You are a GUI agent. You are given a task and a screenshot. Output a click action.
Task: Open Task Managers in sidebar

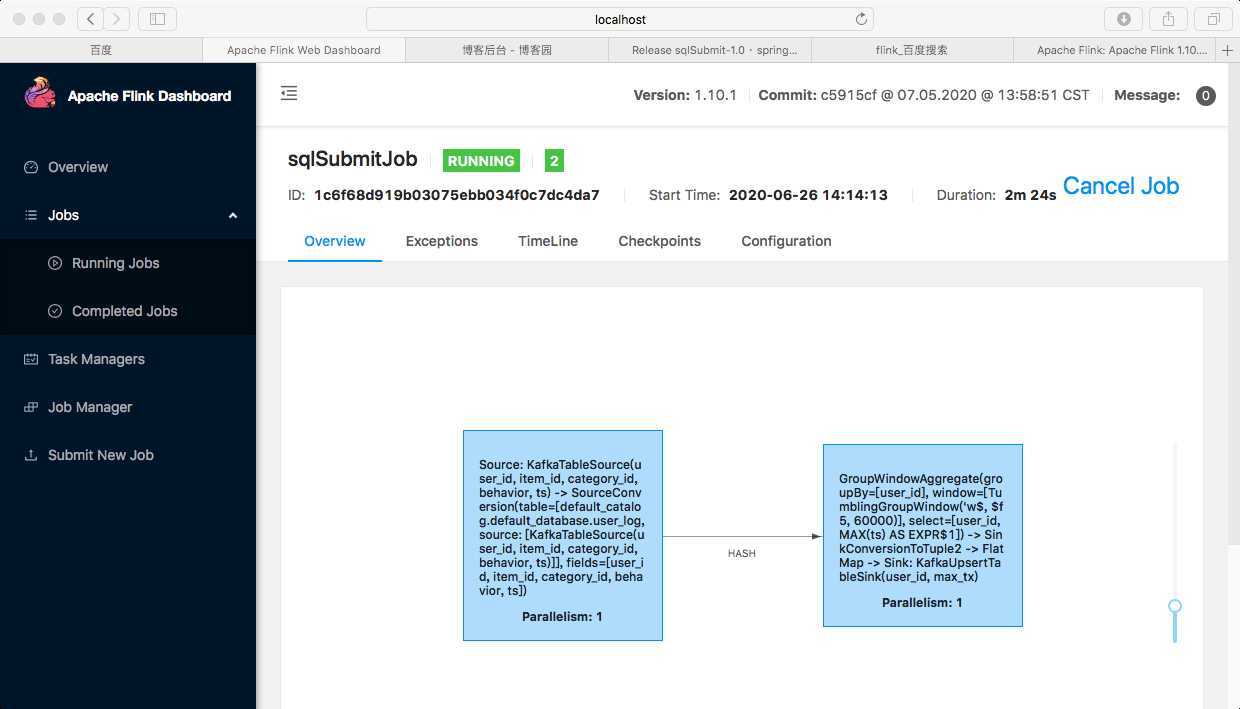click(96, 359)
